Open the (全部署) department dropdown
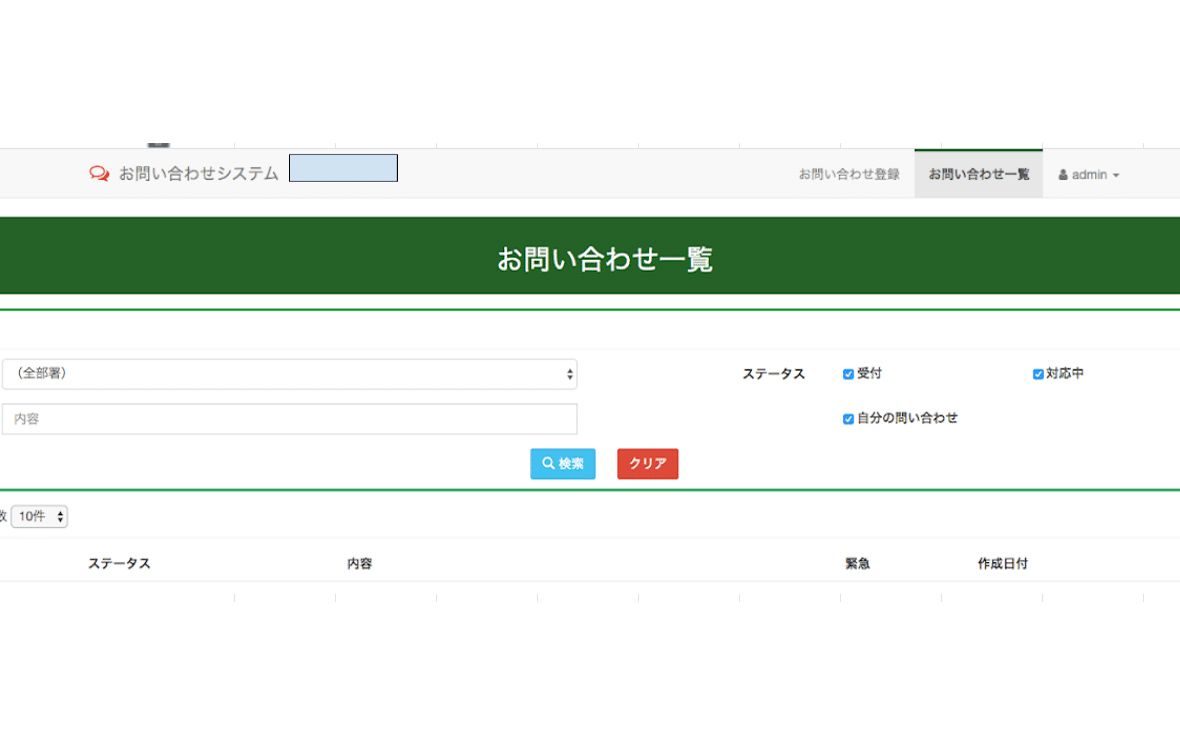This screenshot has width=1180, height=745. click(x=290, y=374)
